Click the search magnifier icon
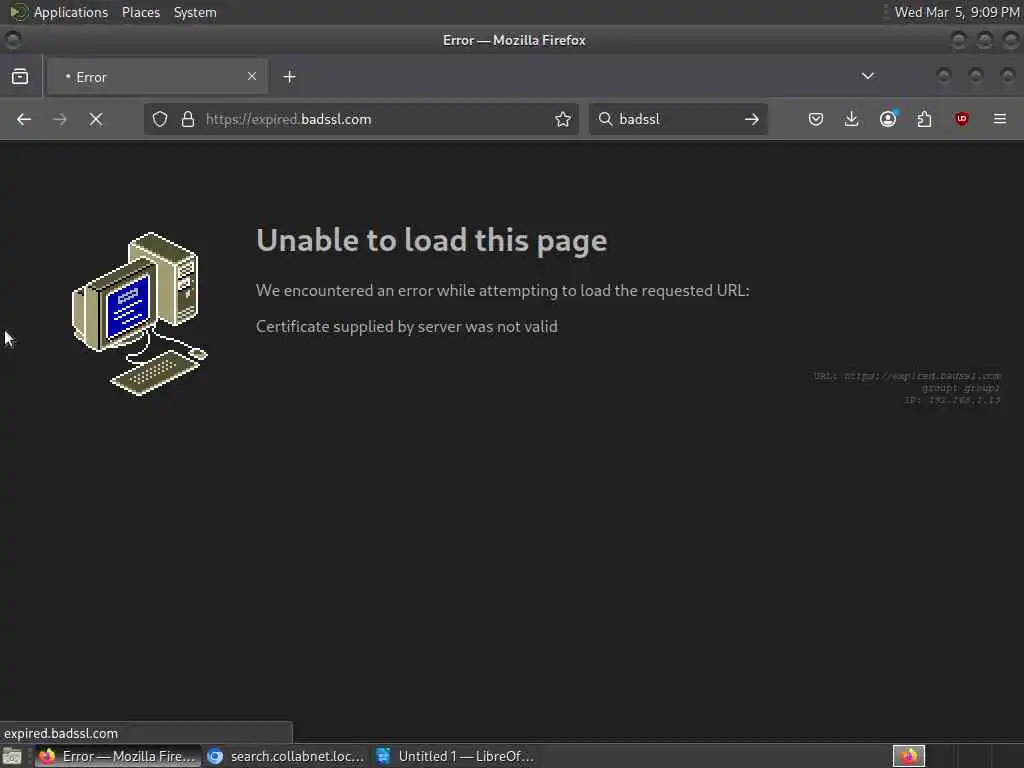The image size is (1024, 768). (x=605, y=120)
